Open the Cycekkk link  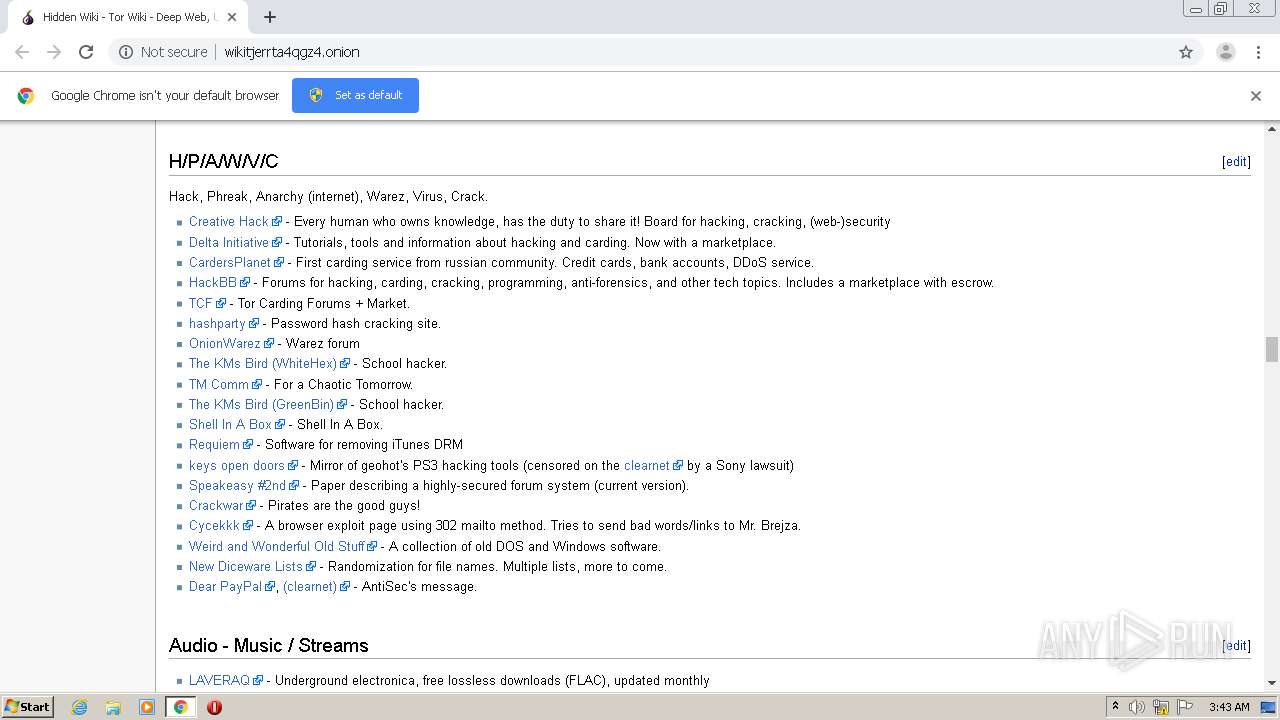click(x=215, y=525)
